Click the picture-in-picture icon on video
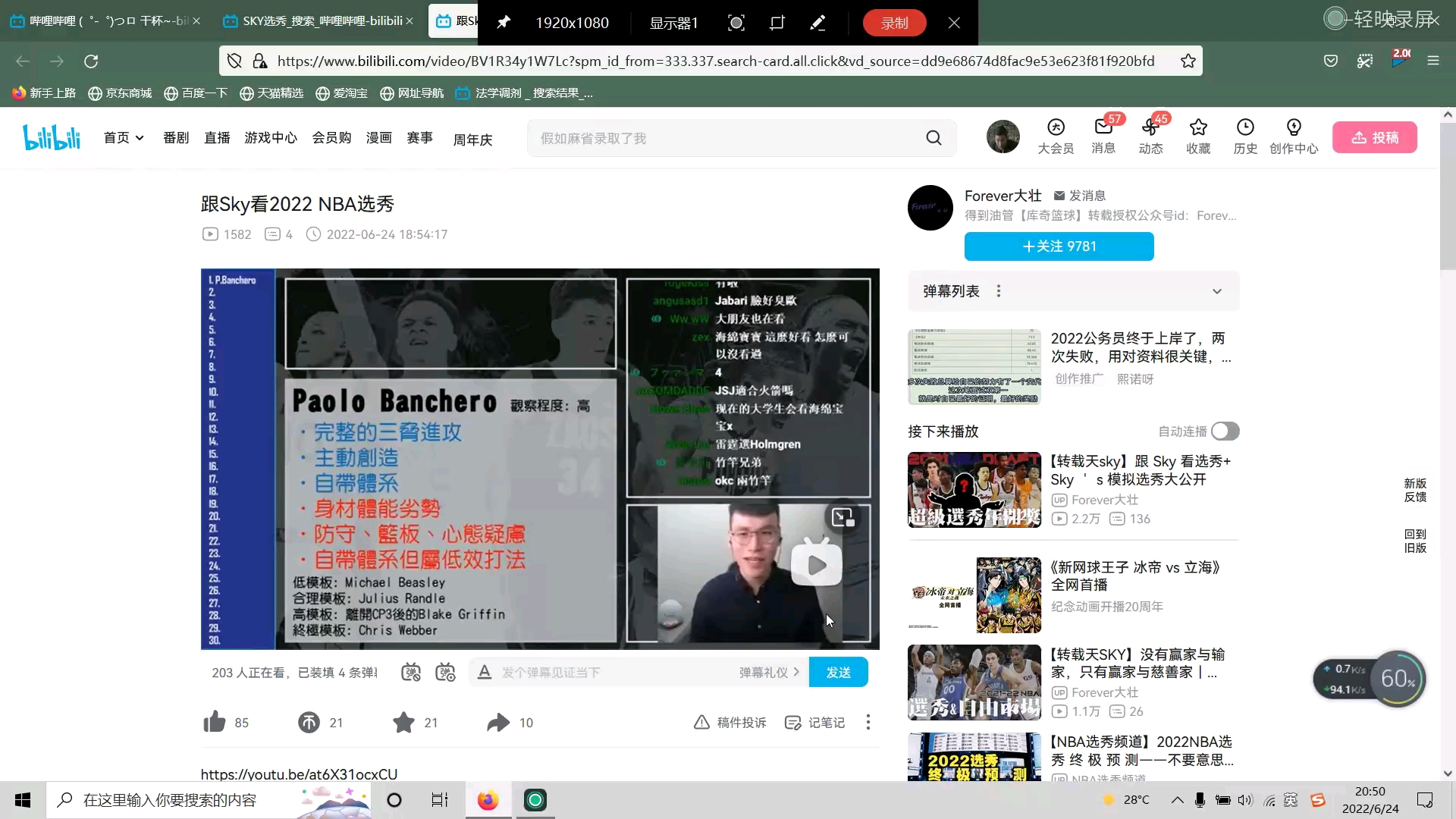This screenshot has width=1456, height=819. tap(843, 517)
